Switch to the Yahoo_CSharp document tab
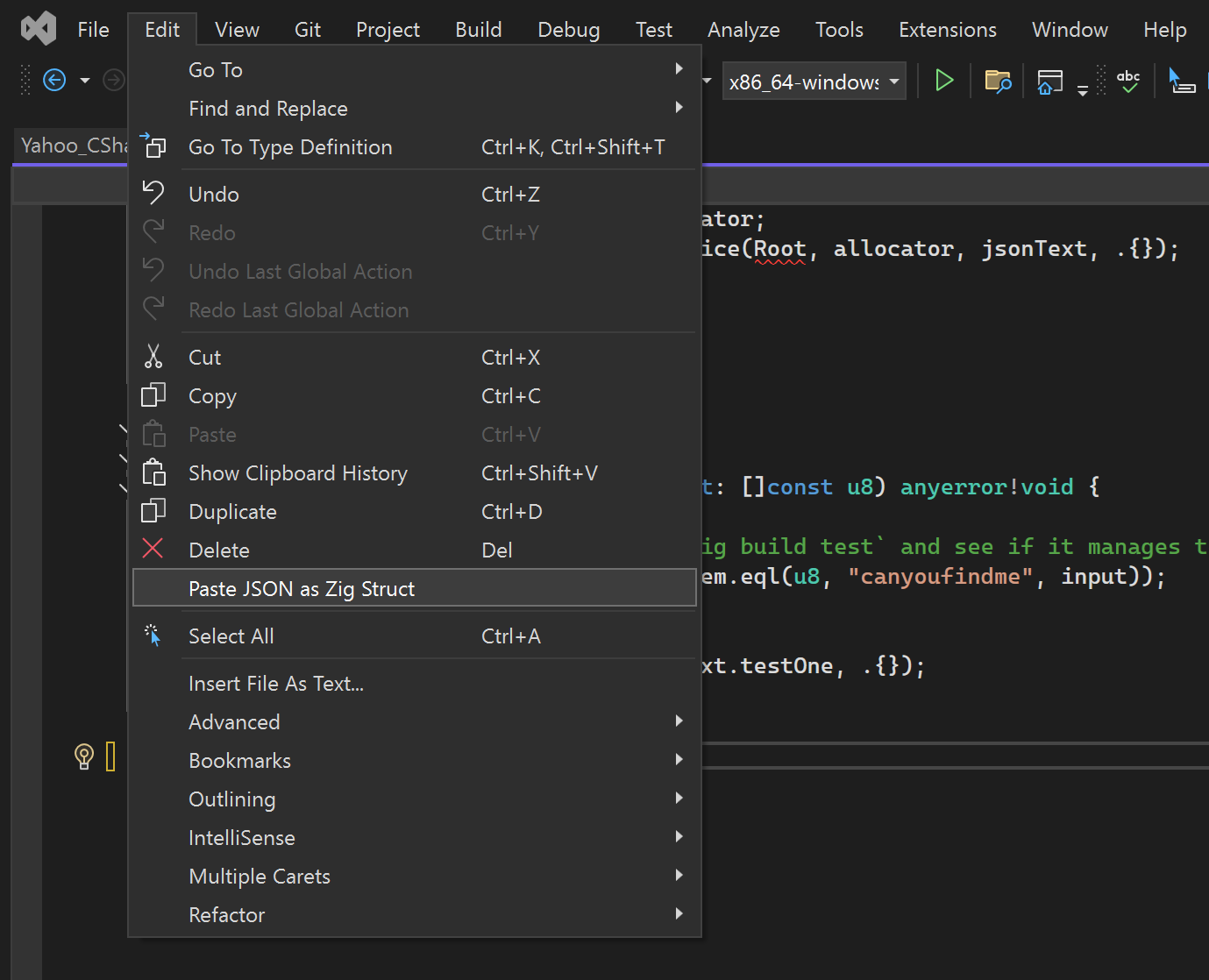 coord(74,146)
